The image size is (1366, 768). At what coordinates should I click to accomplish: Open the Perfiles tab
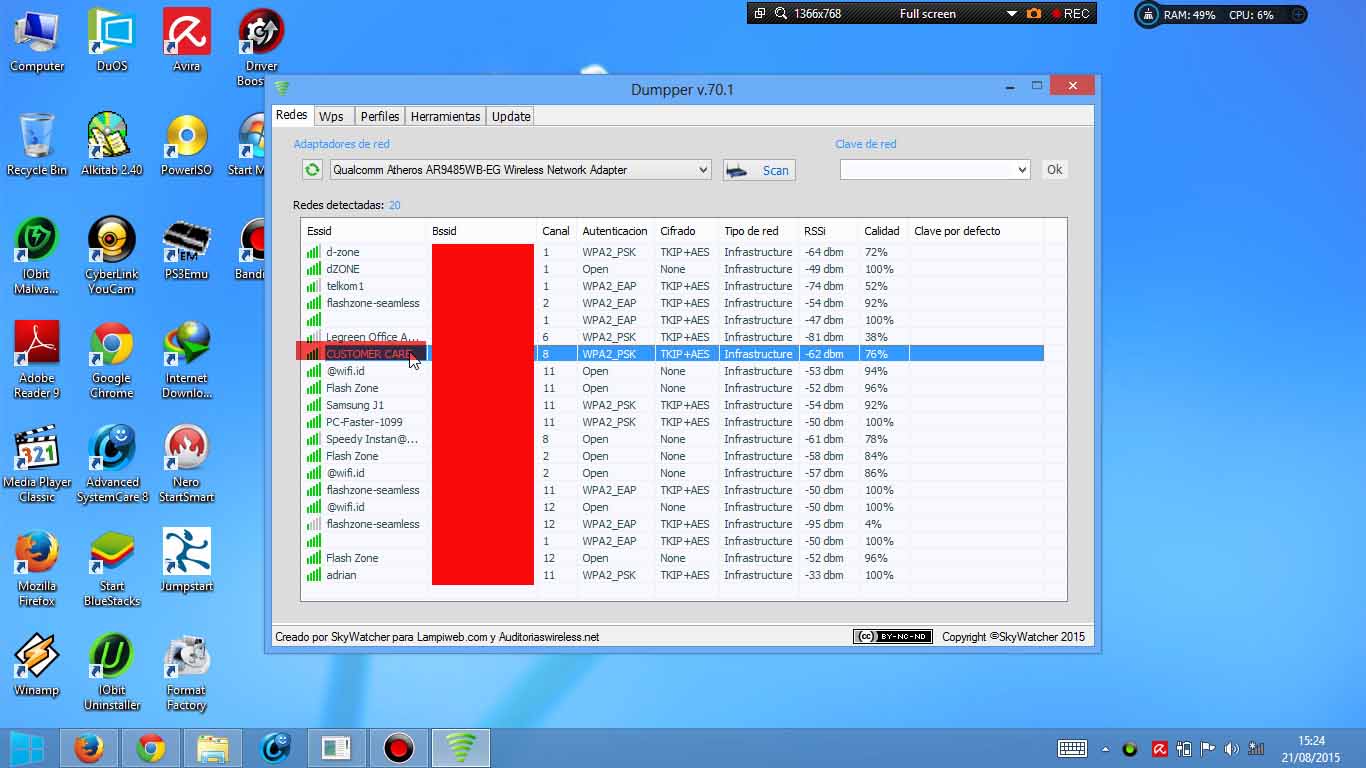[x=380, y=116]
